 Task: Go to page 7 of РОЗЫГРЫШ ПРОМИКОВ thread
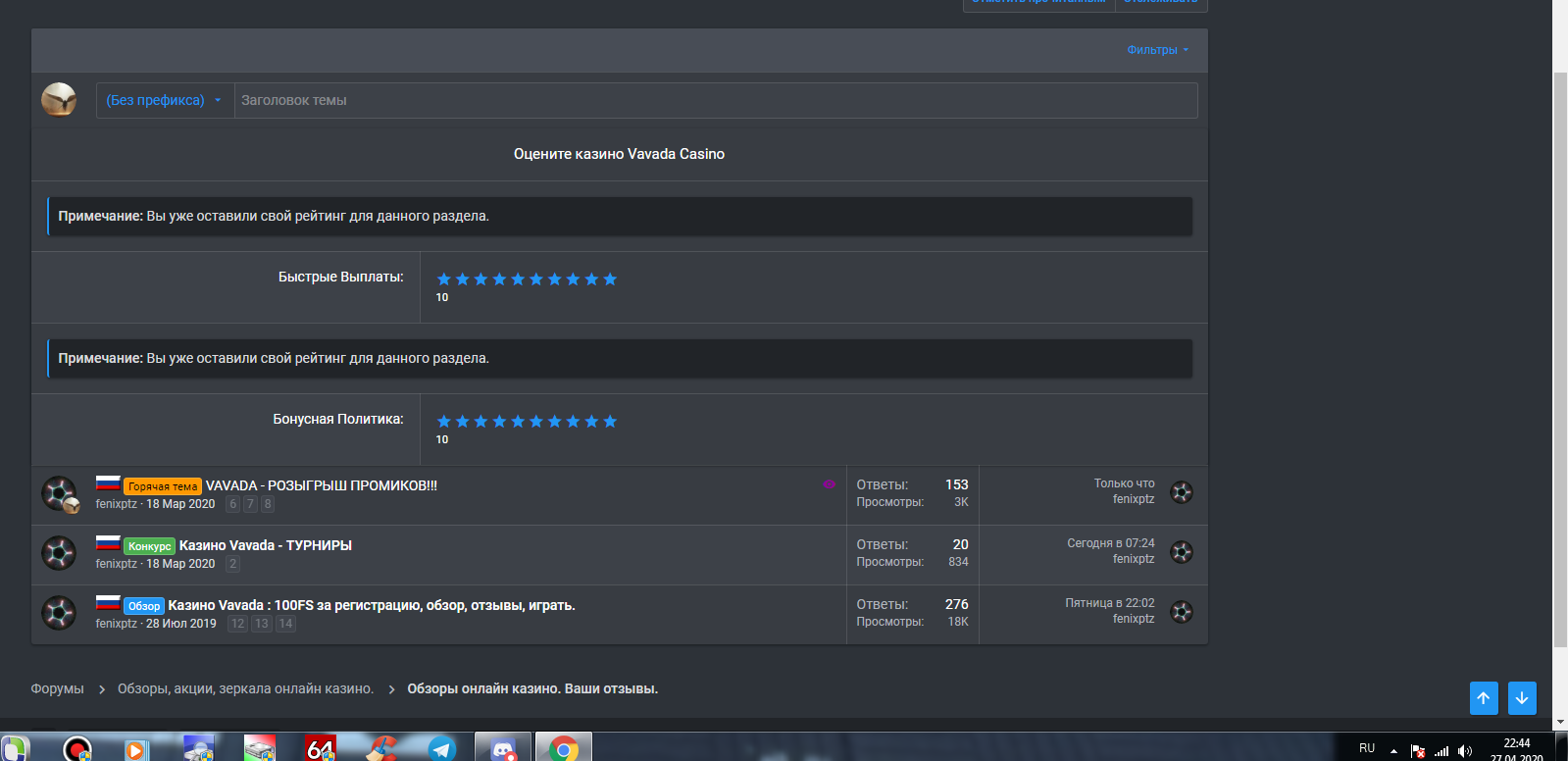[250, 504]
